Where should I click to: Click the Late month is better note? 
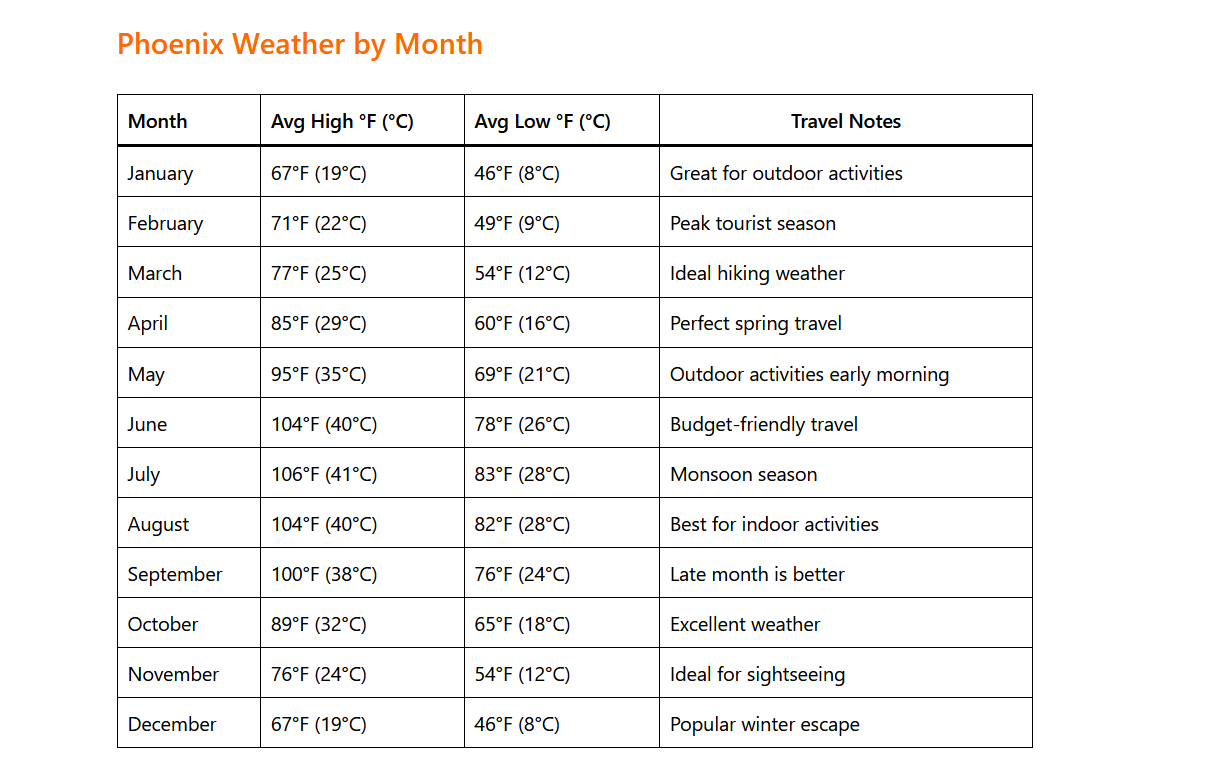757,574
